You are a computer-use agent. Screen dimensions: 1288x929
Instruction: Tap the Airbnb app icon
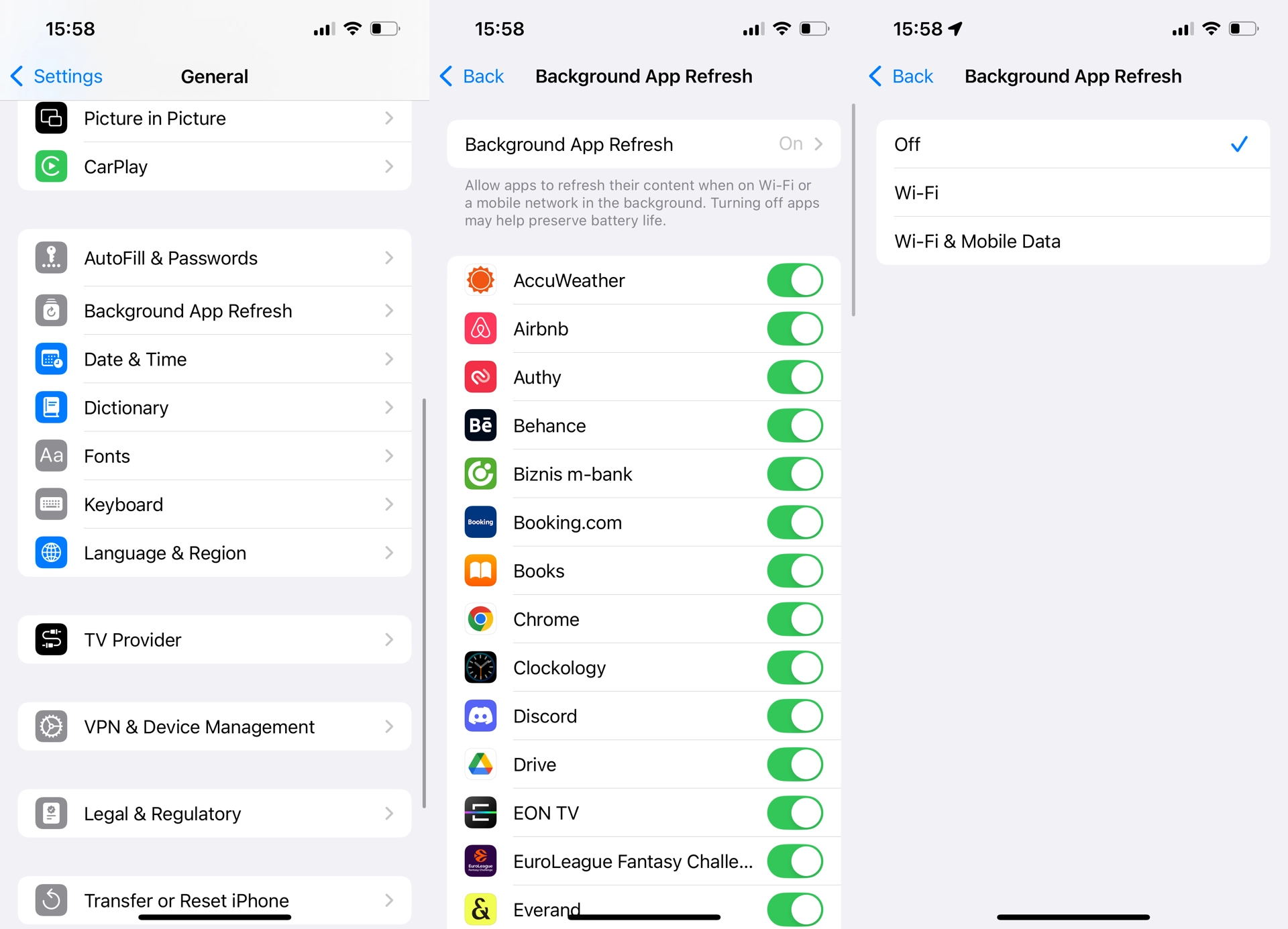(481, 328)
